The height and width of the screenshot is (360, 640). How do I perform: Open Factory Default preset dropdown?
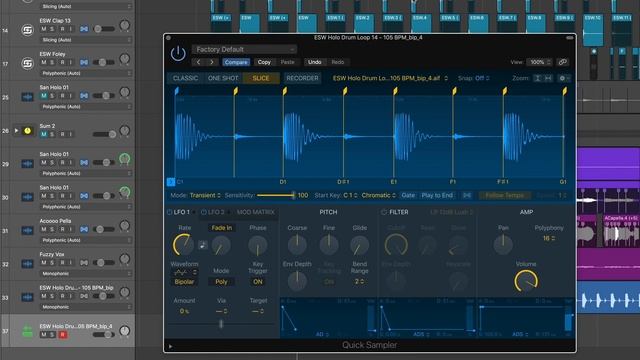click(x=244, y=49)
